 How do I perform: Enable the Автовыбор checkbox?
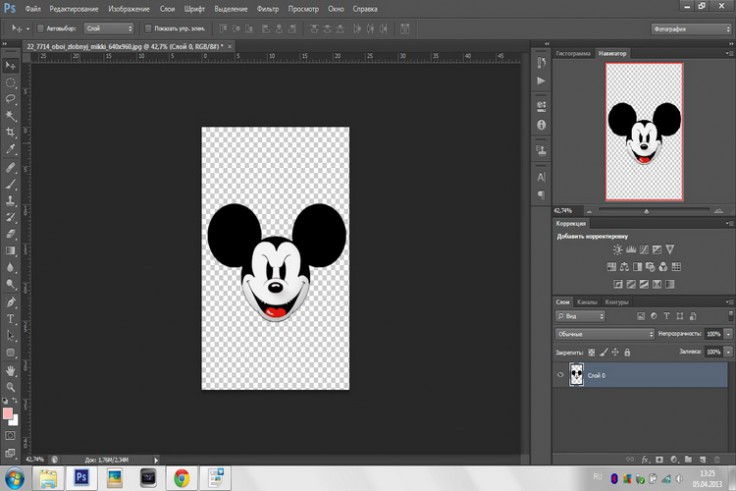(x=39, y=28)
